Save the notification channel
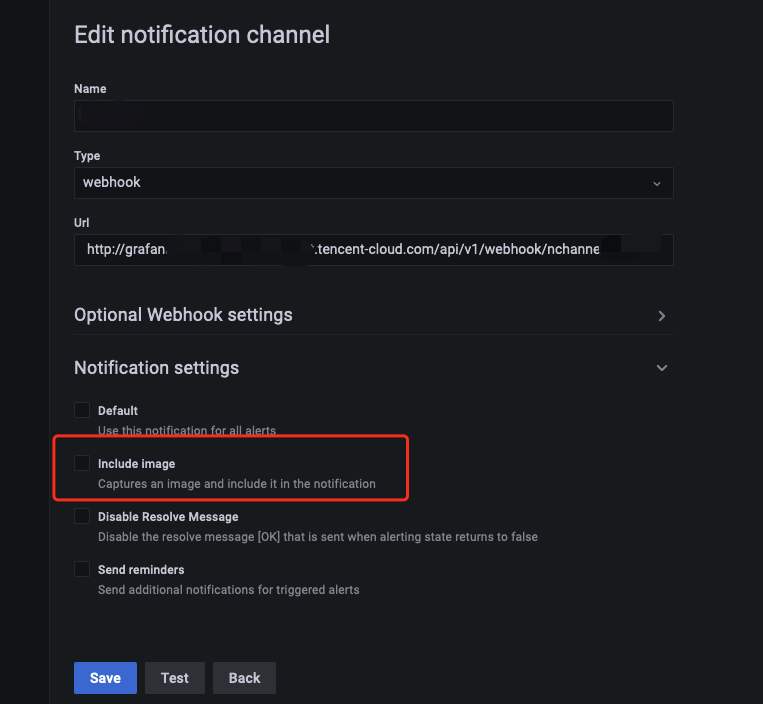Screen dimensions: 763x704 (105, 677)
